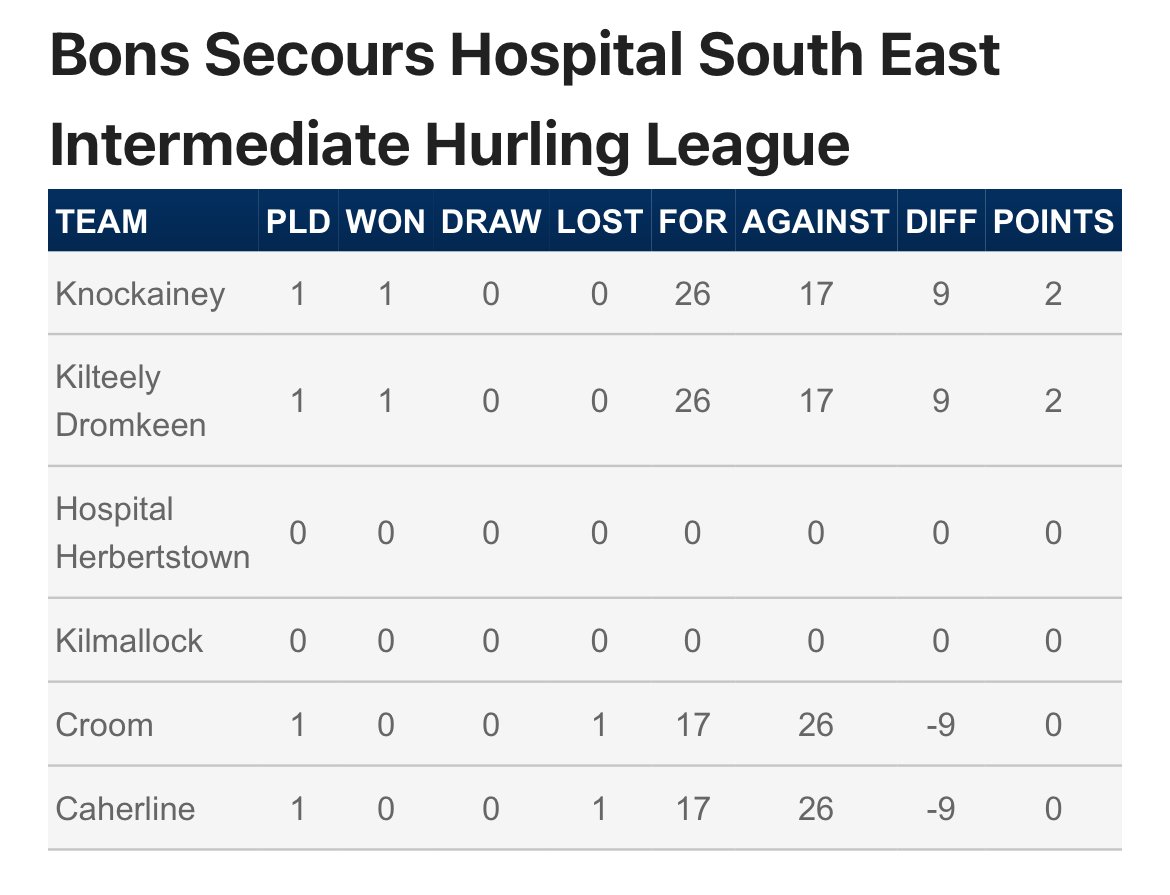The width and height of the screenshot is (1170, 895).
Task: Click the TEAM column header
Action: tap(101, 222)
